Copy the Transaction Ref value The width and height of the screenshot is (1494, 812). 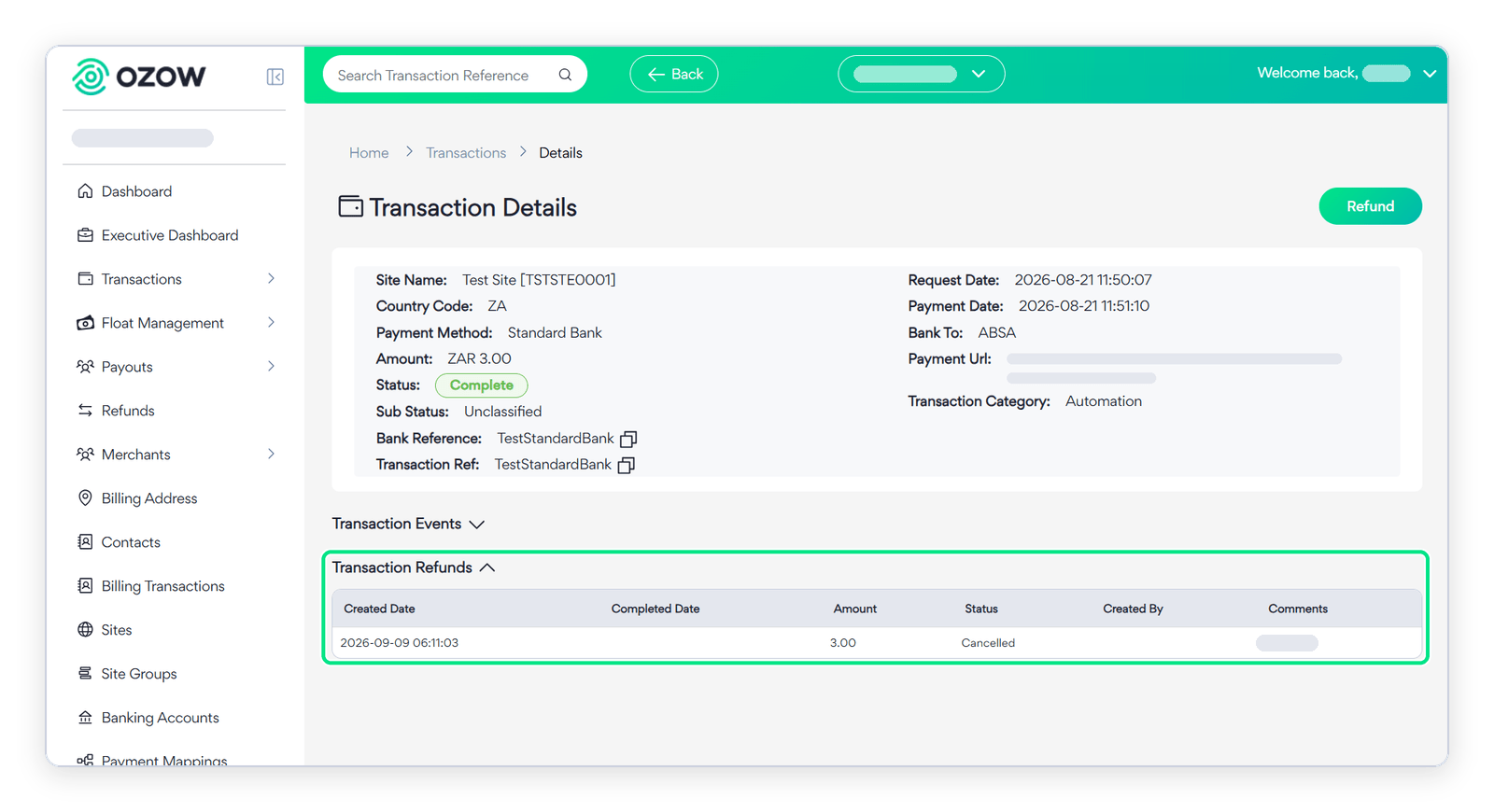(627, 465)
